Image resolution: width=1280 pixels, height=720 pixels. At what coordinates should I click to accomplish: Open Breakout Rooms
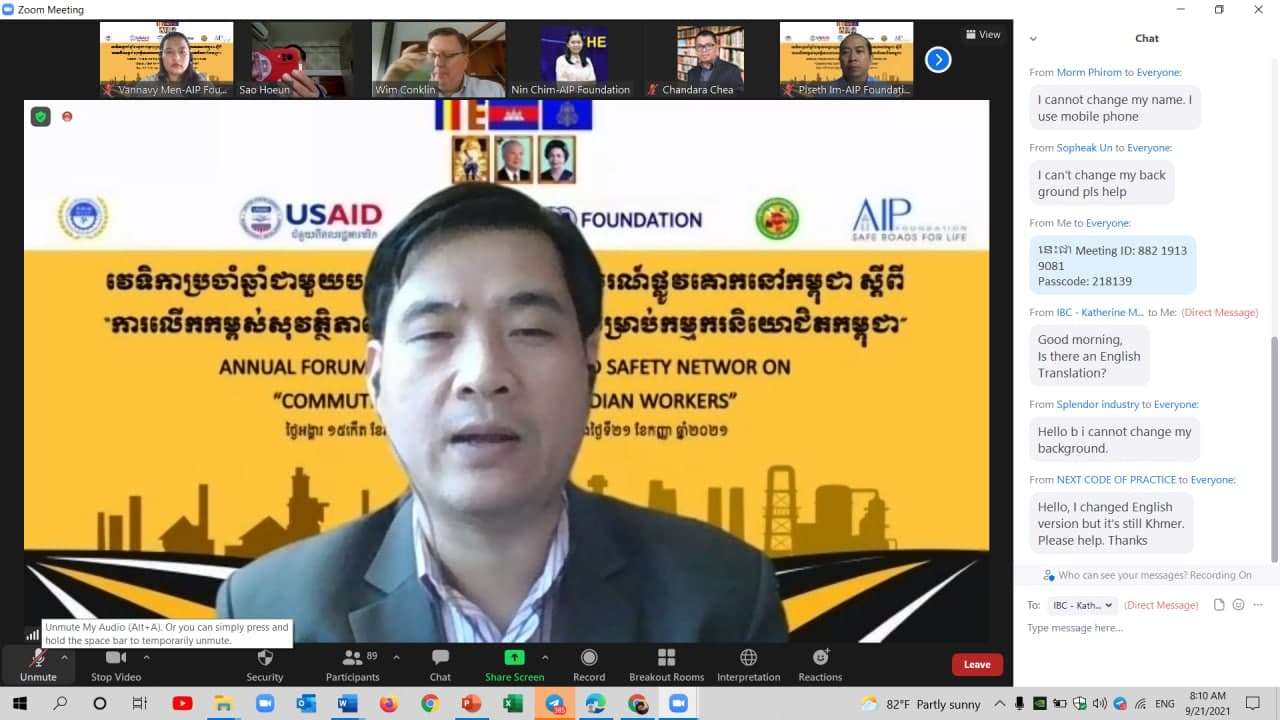(666, 664)
